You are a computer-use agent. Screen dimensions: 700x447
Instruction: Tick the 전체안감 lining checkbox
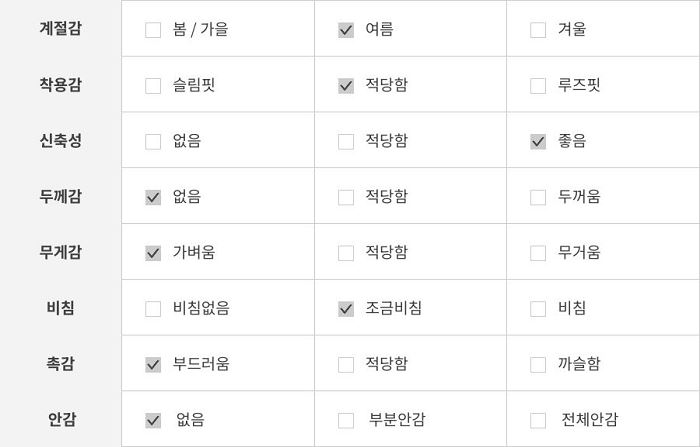tap(538, 420)
